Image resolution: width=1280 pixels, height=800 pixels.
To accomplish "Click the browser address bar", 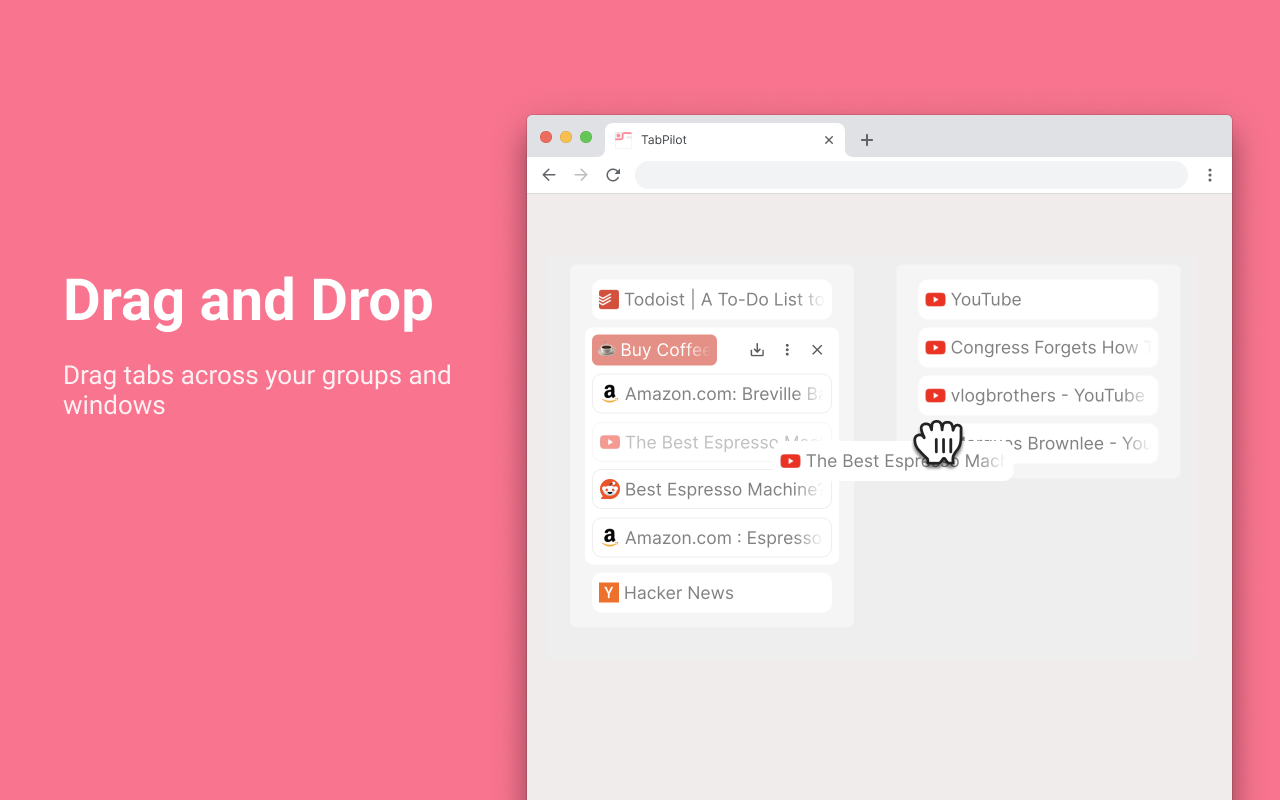I will pos(911,174).
